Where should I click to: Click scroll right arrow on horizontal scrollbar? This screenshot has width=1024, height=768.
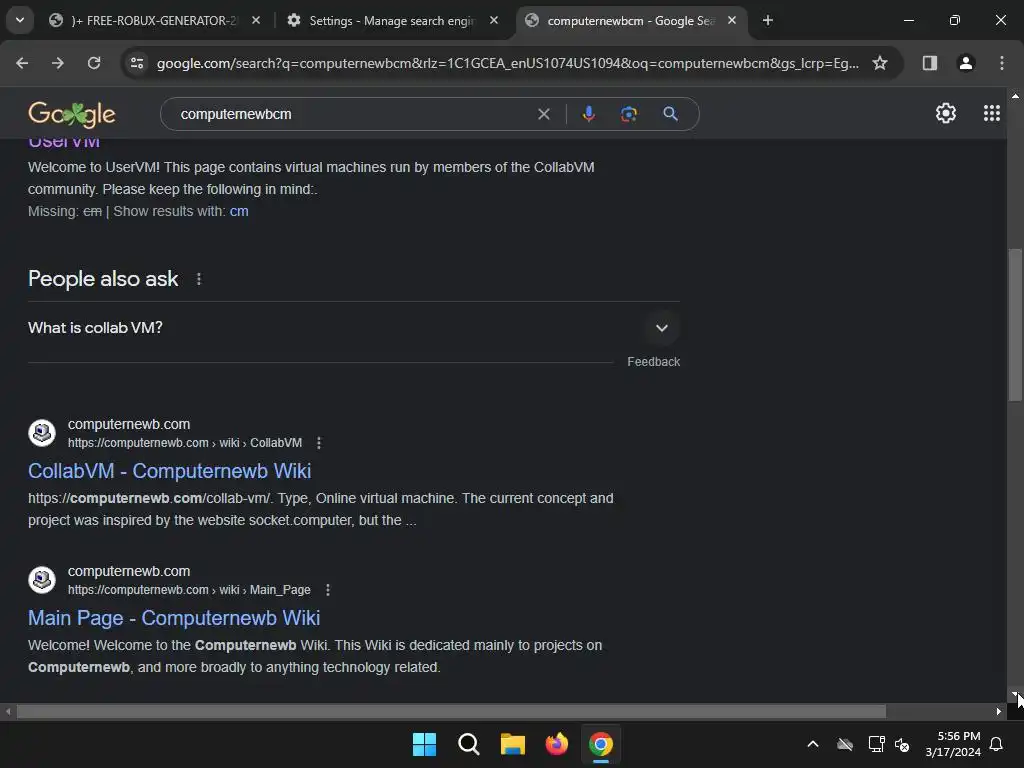coord(999,711)
